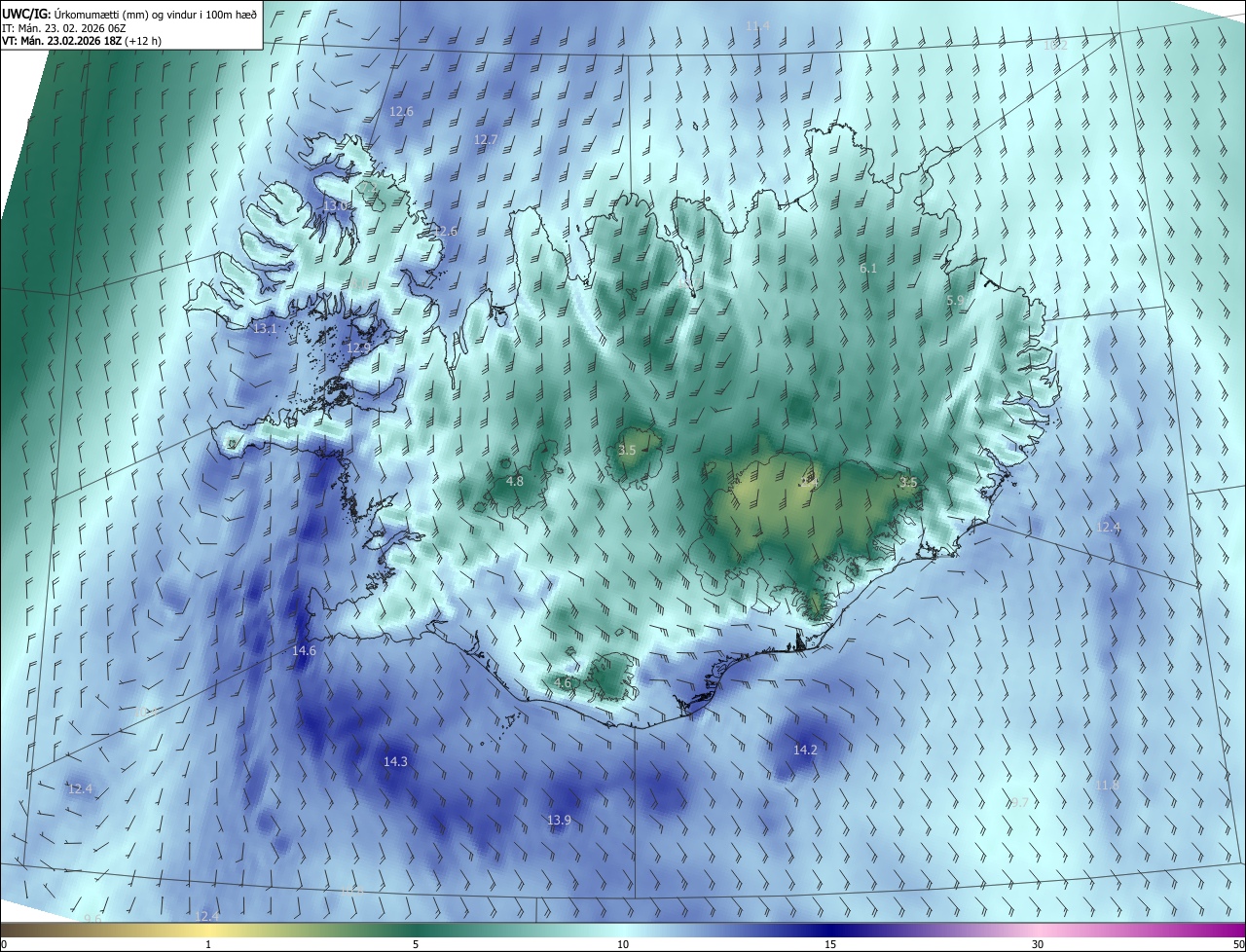Image resolution: width=1246 pixels, height=952 pixels.
Task: Click the 9.7 value label
Action: (x=1019, y=802)
